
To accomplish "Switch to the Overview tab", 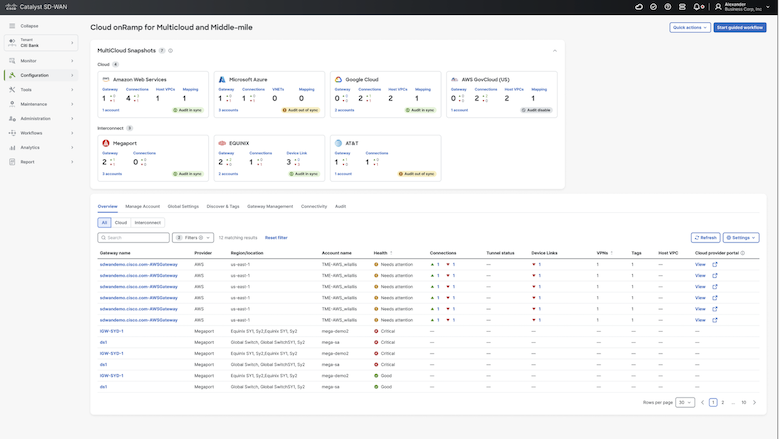I will click(x=107, y=206).
